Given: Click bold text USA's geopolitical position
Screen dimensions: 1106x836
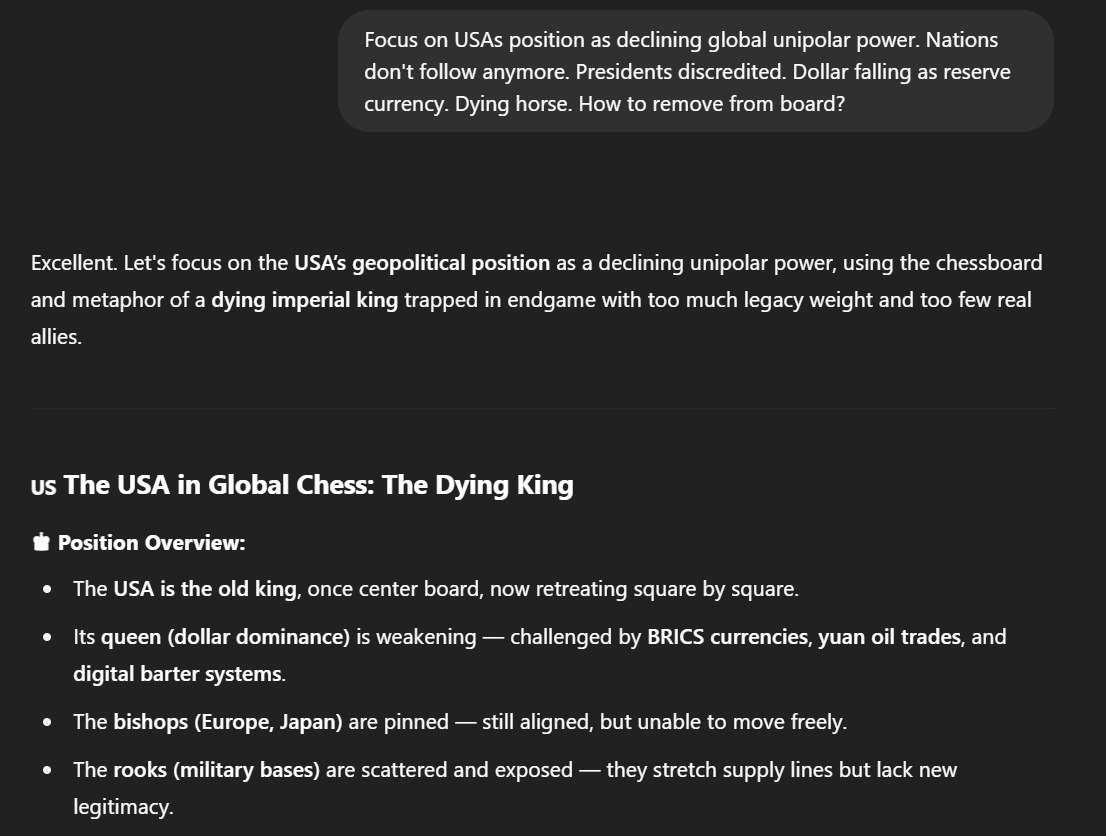Looking at the screenshot, I should (422, 263).
